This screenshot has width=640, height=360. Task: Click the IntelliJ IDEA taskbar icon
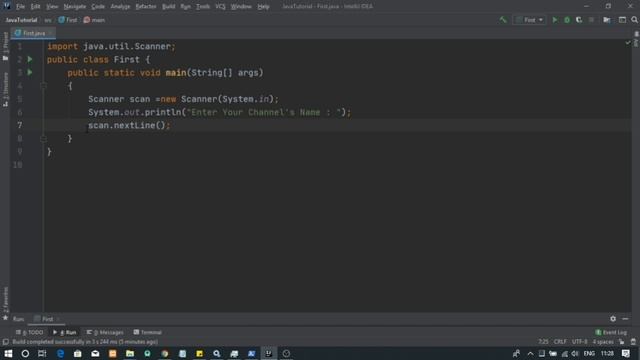pos(269,353)
